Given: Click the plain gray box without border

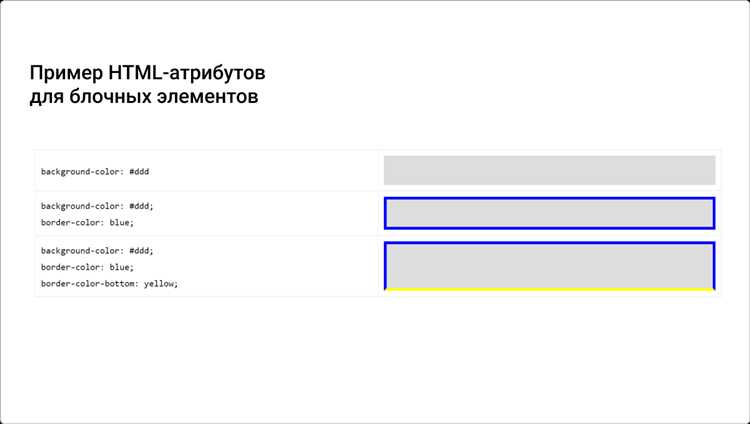Looking at the screenshot, I should point(549,170).
